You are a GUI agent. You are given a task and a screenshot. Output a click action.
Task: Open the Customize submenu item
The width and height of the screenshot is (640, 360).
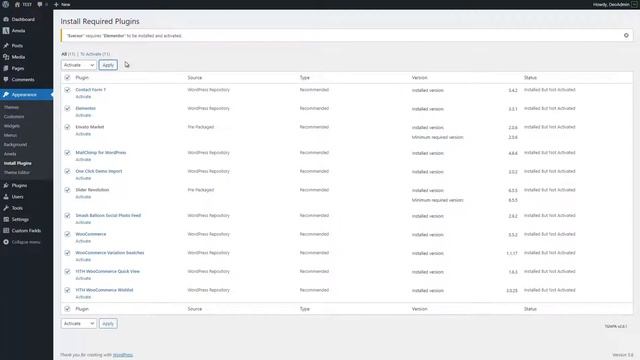tap(14, 117)
